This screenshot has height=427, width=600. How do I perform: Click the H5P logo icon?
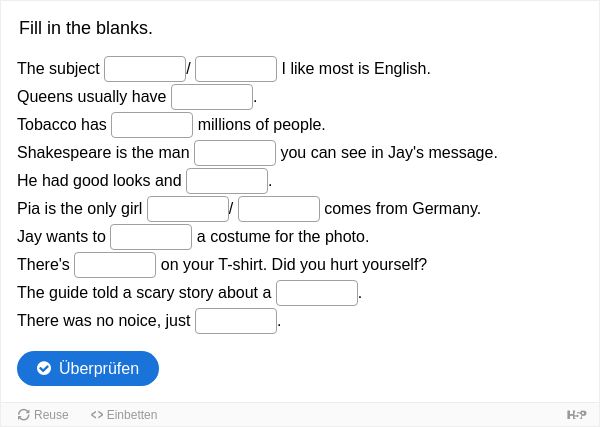coord(576,415)
